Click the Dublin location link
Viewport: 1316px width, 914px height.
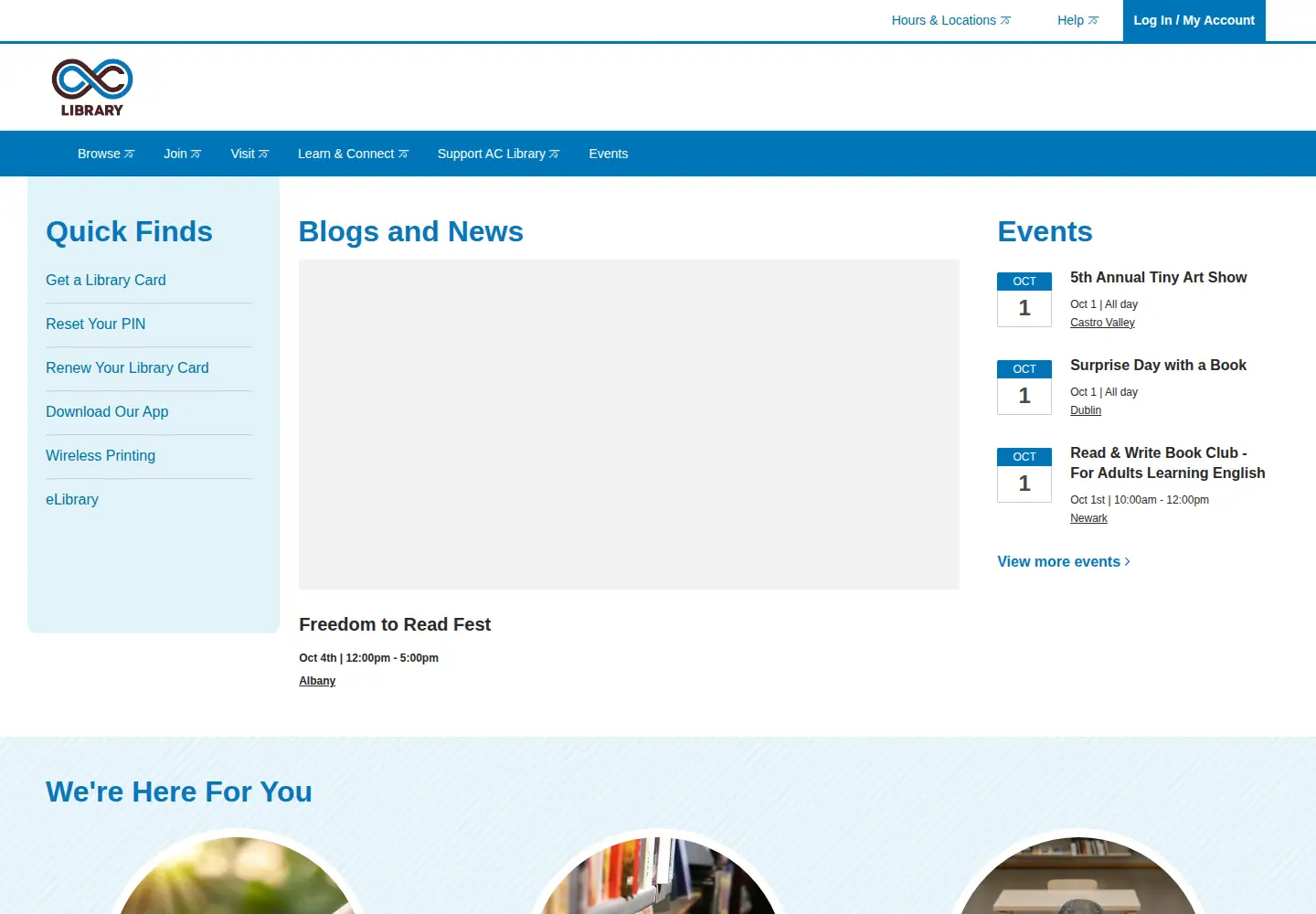[1086, 410]
